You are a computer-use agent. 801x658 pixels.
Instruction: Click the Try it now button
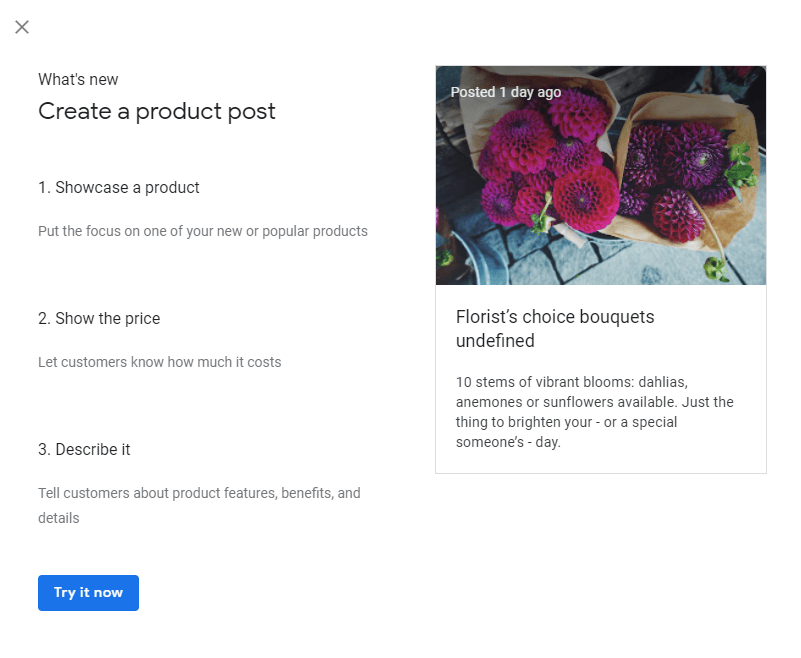(88, 592)
